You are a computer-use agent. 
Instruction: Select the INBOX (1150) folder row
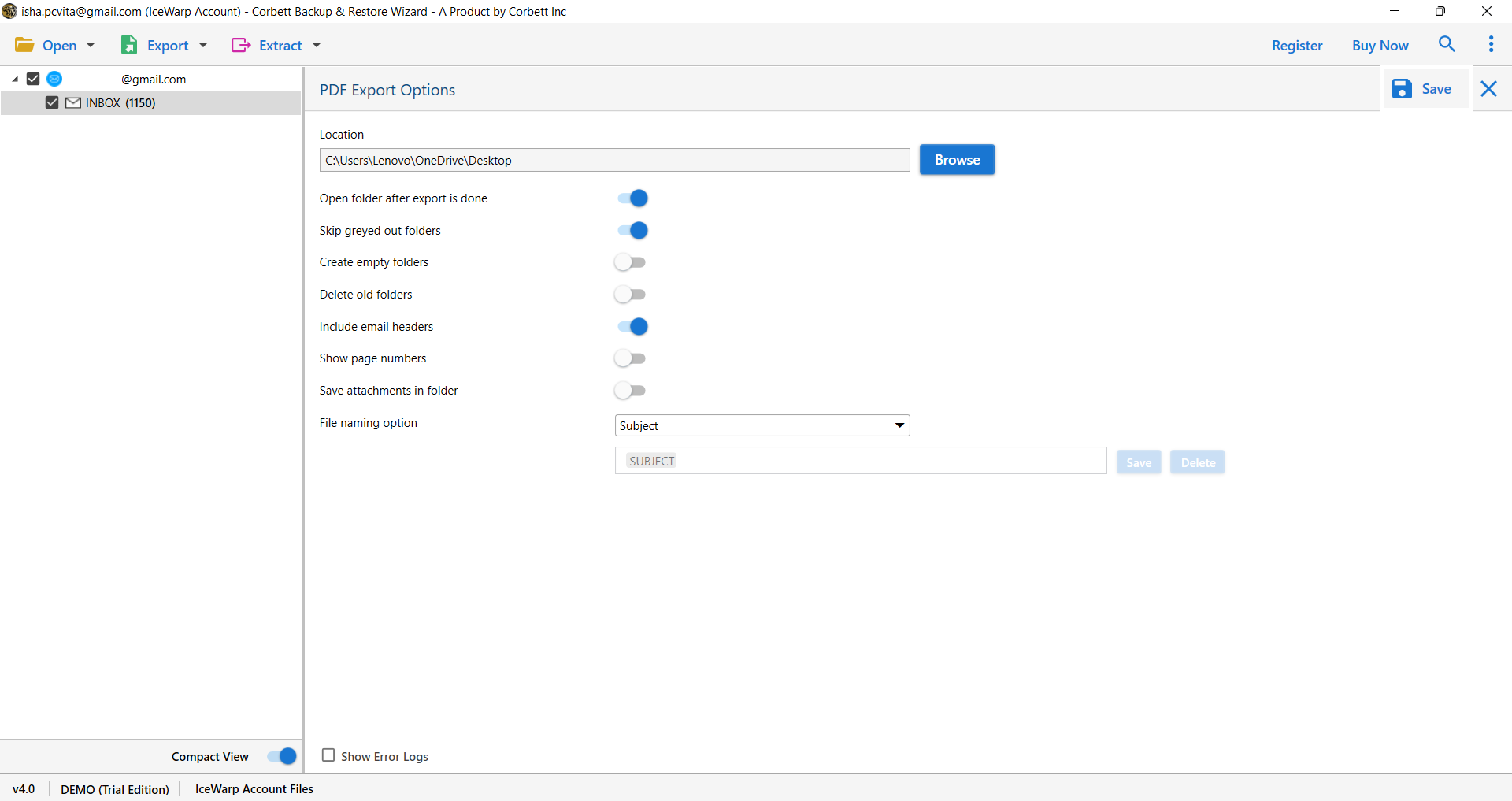coord(150,103)
